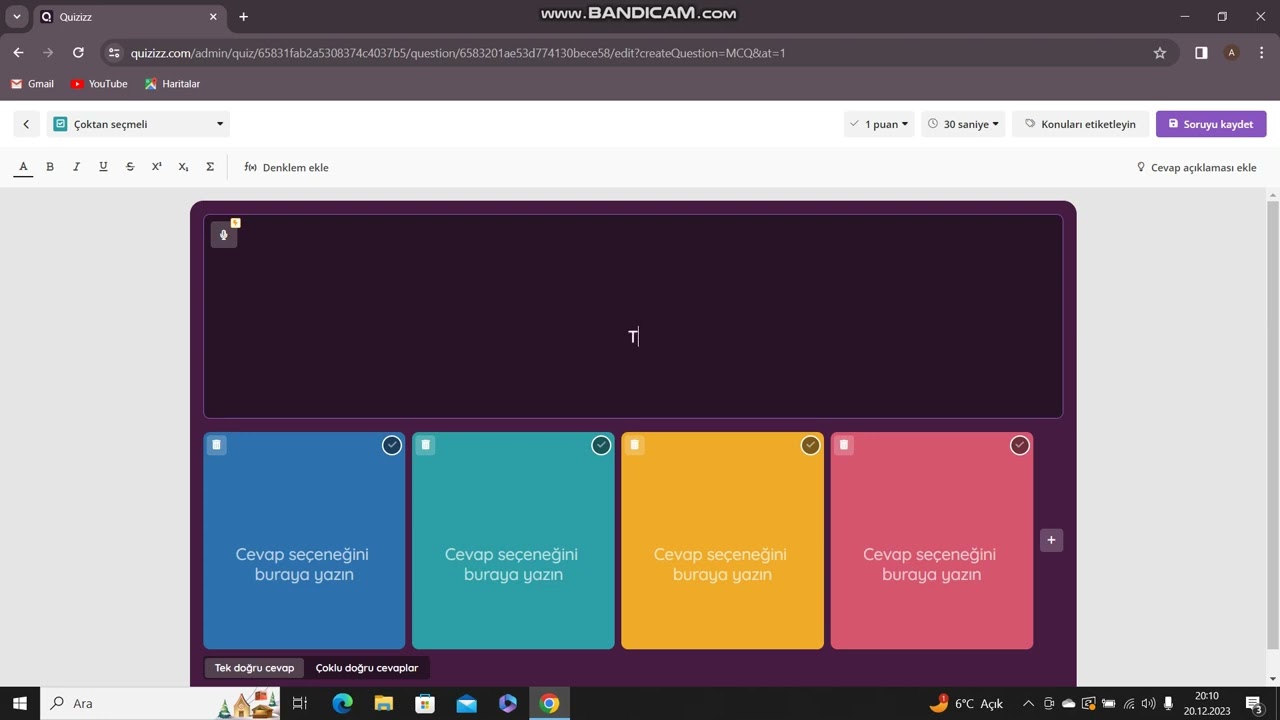Click the teal answer option text field

[x=513, y=564]
